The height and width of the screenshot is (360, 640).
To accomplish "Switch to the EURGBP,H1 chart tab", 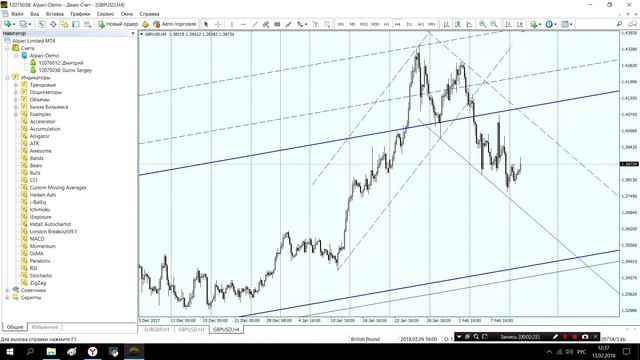I will pos(157,329).
